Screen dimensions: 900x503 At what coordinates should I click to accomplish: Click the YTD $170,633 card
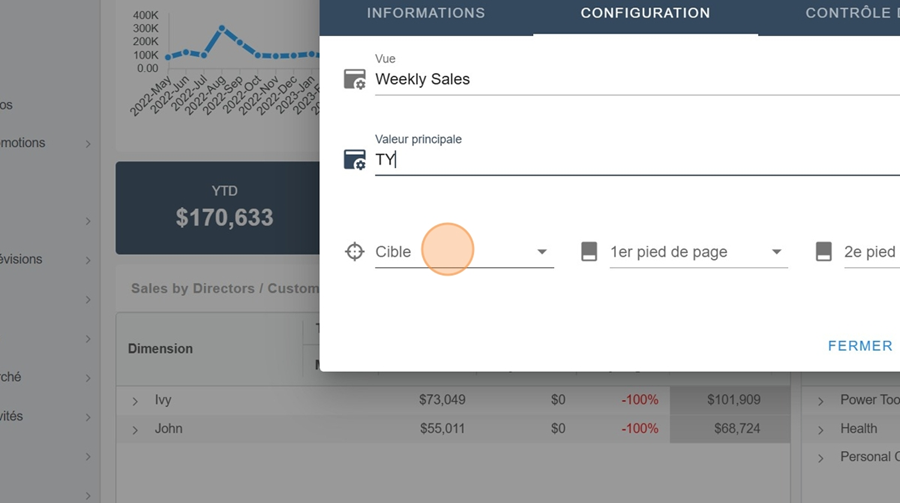coord(224,207)
